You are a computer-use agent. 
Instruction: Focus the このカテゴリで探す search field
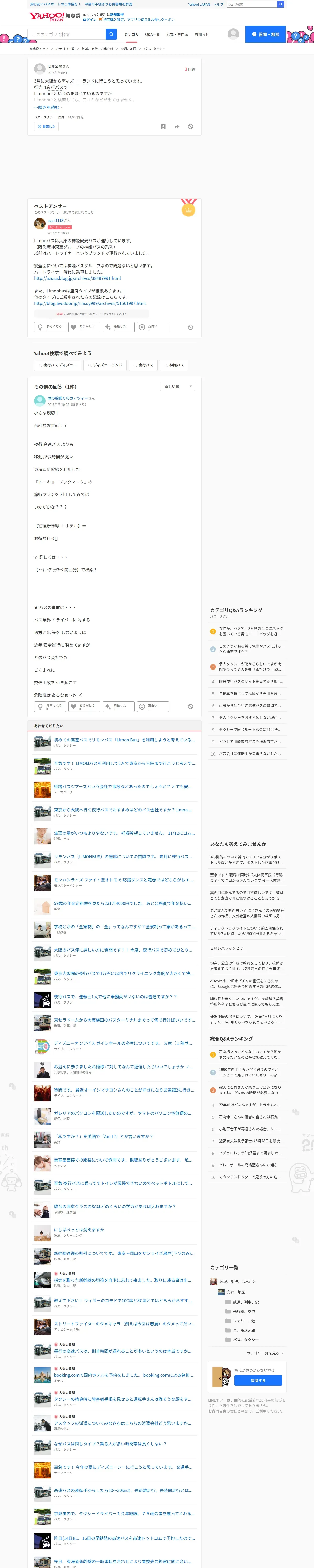pyautogui.click(x=67, y=34)
